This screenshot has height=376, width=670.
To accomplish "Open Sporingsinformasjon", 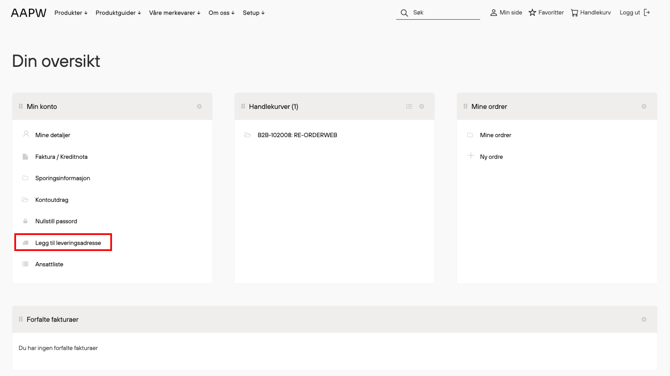I will [x=62, y=178].
